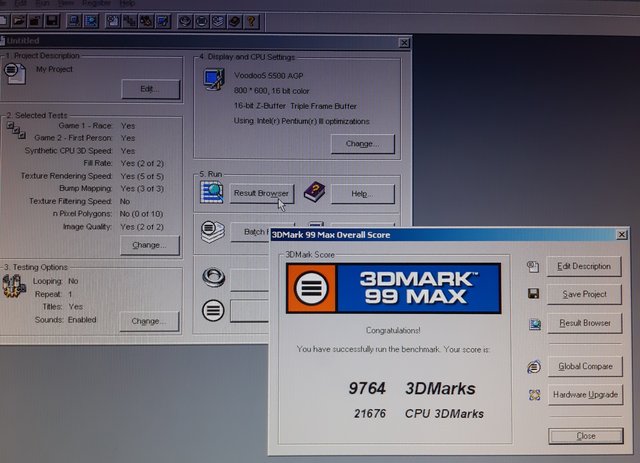Image resolution: width=640 pixels, height=463 pixels.
Task: Open the Edit menu in the menu bar
Action: coord(20,3)
